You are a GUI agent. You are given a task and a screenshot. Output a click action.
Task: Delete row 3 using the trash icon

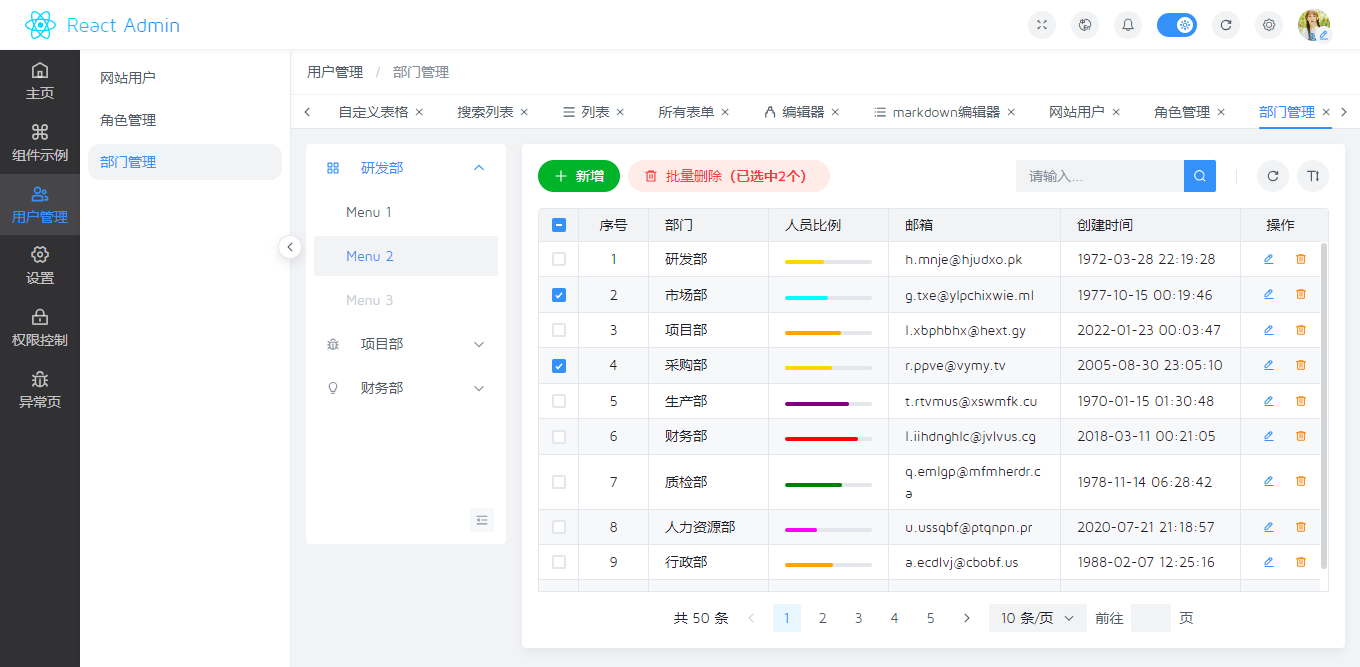(1300, 329)
